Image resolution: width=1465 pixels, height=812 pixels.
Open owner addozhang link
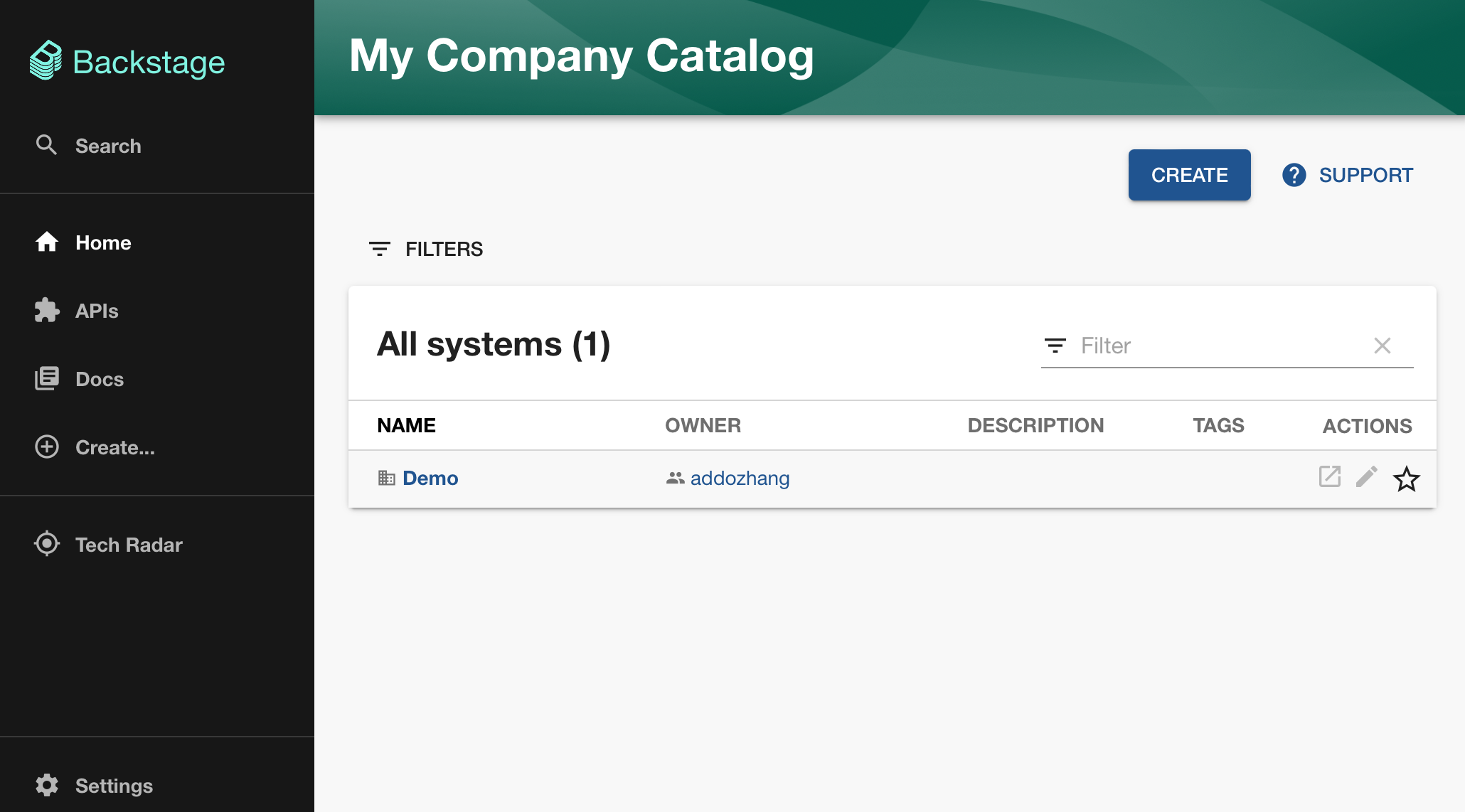pos(740,478)
